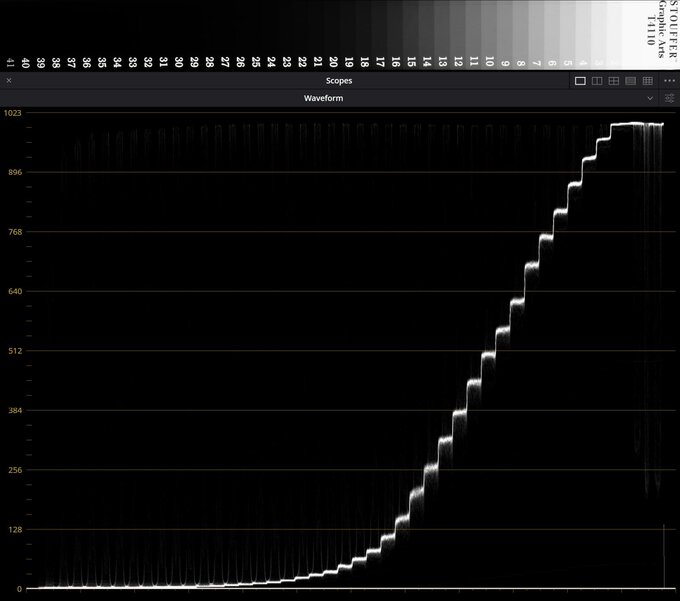Click the 896 scale label
Image resolution: width=680 pixels, height=601 pixels.
pyautogui.click(x=15, y=172)
